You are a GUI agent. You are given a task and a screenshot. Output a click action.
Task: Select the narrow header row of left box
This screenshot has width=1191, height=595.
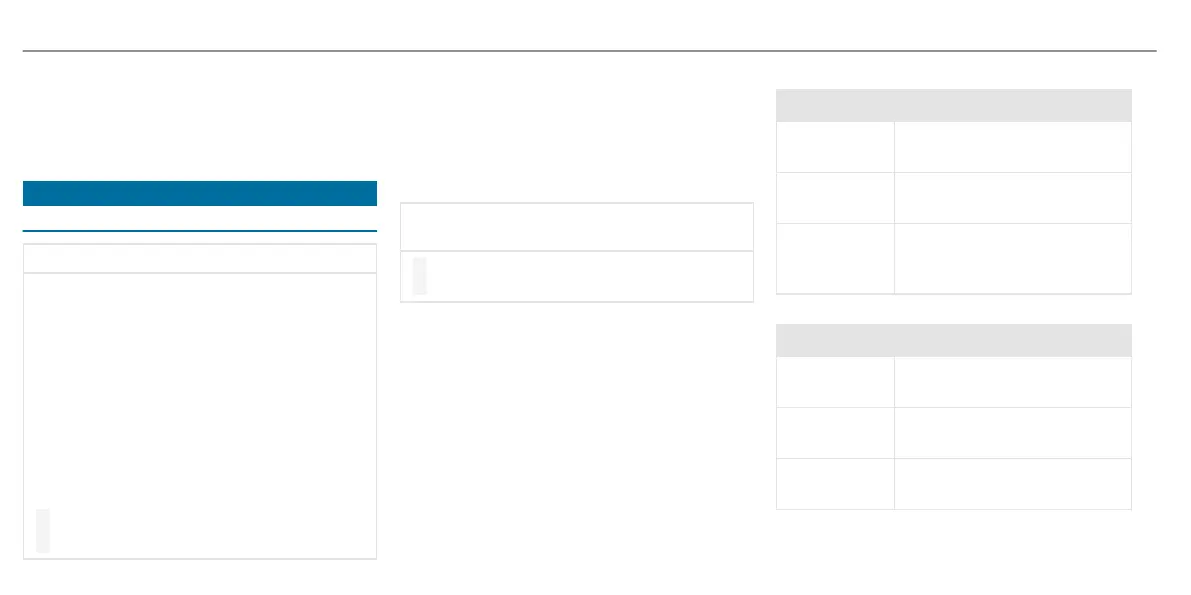(200, 258)
